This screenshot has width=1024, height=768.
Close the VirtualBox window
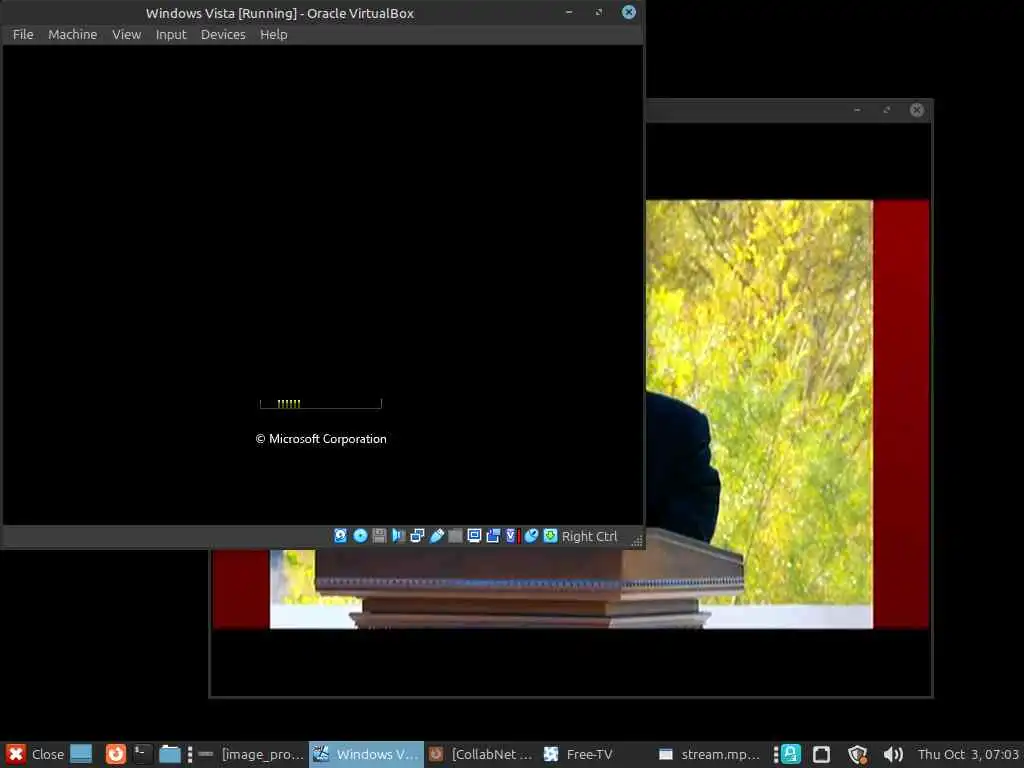629,12
